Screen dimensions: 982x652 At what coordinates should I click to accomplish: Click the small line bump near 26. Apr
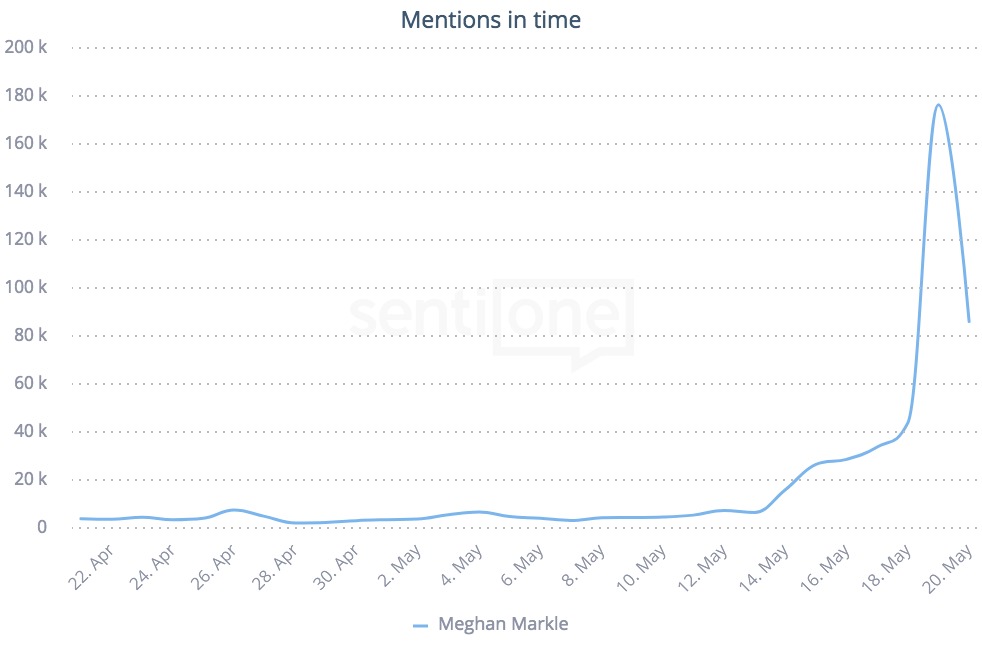point(234,510)
